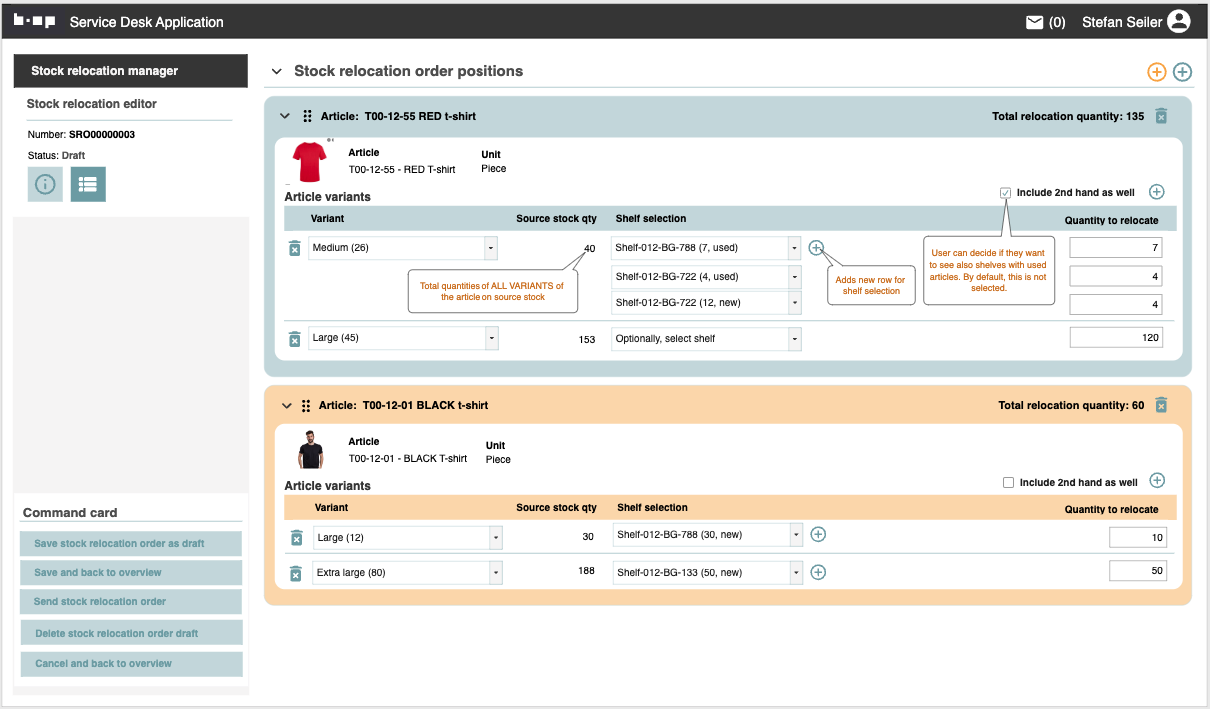The width and height of the screenshot is (1210, 709).
Task: Collapse the RED t-shirt article panel
Action: 285,116
